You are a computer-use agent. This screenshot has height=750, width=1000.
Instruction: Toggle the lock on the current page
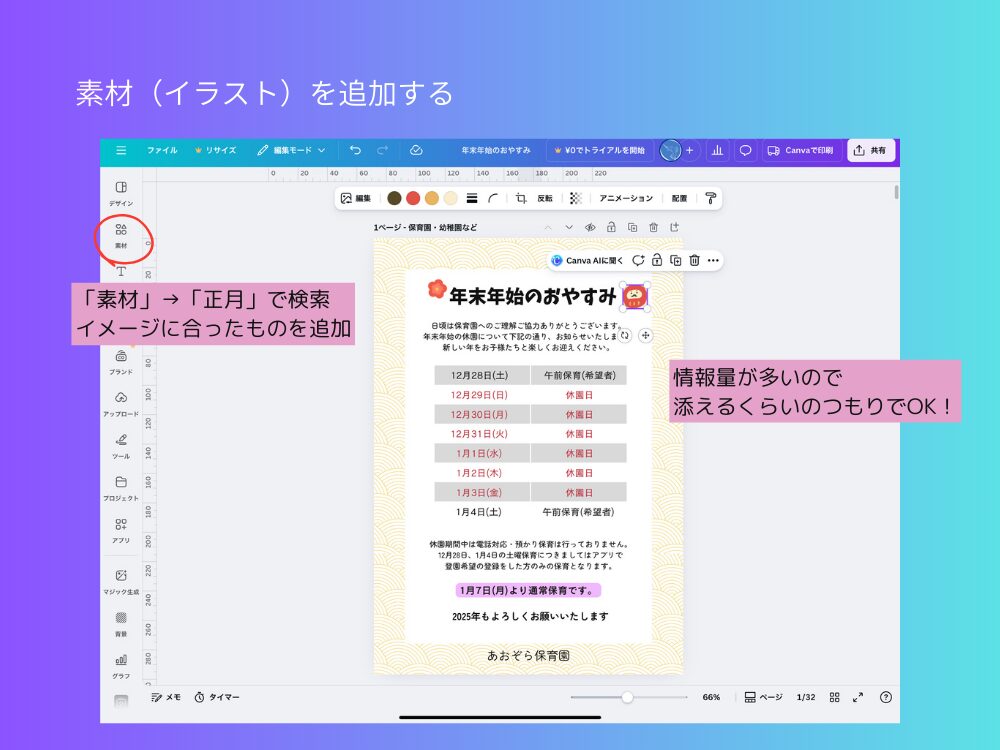coord(611,227)
